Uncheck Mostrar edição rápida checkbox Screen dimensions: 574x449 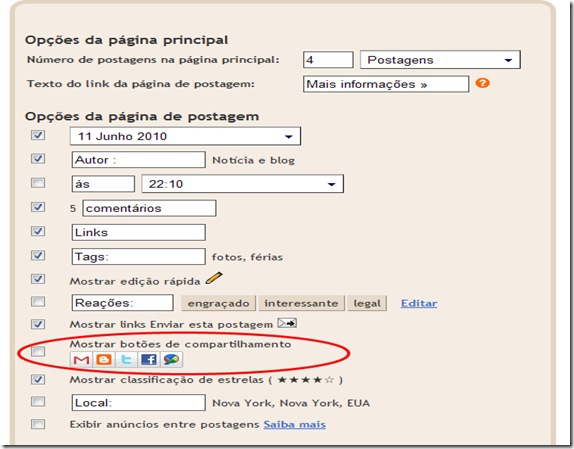[38, 279]
